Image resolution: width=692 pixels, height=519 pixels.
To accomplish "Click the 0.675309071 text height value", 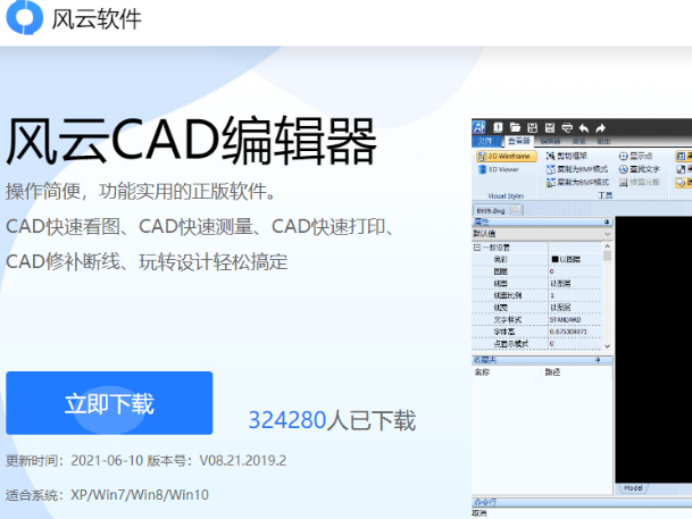I will 568,331.
